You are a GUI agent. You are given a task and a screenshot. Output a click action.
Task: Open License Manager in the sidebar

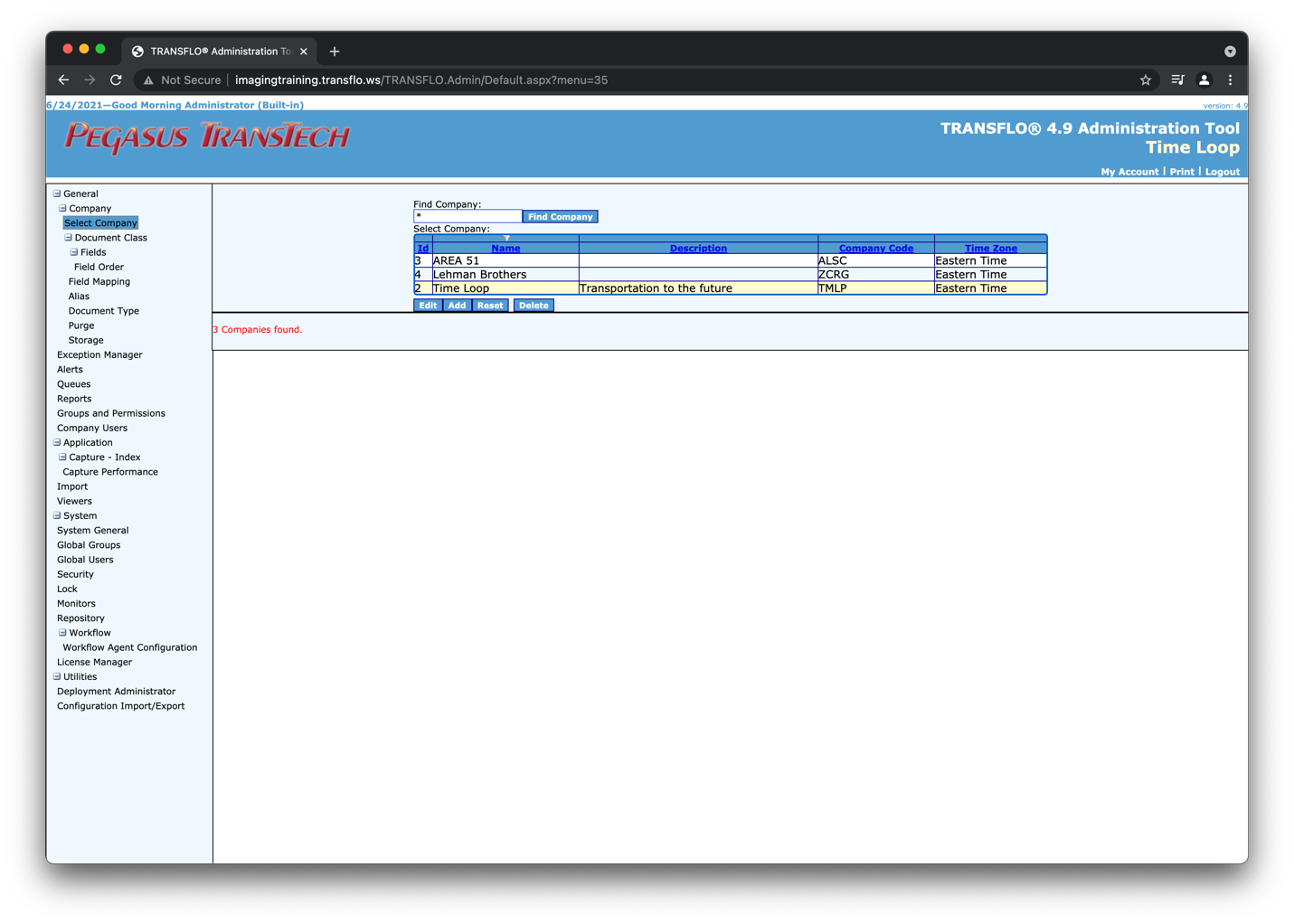click(x=94, y=662)
